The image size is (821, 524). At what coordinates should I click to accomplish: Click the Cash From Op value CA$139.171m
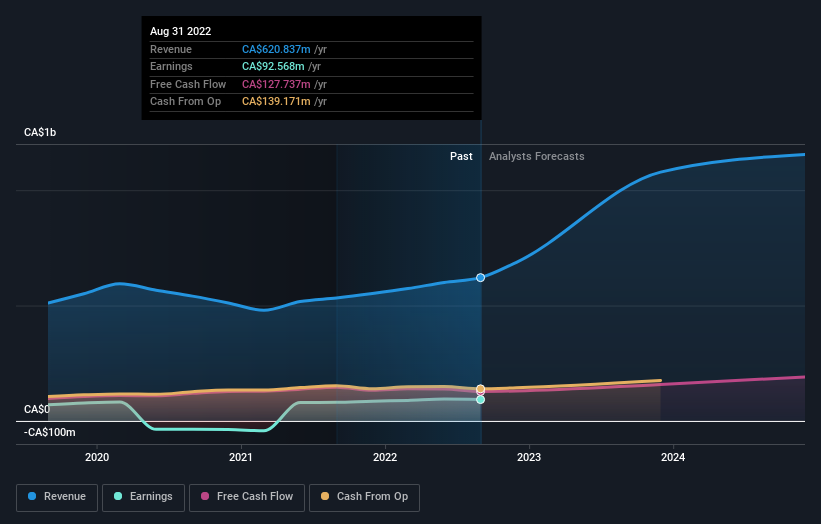[276, 102]
